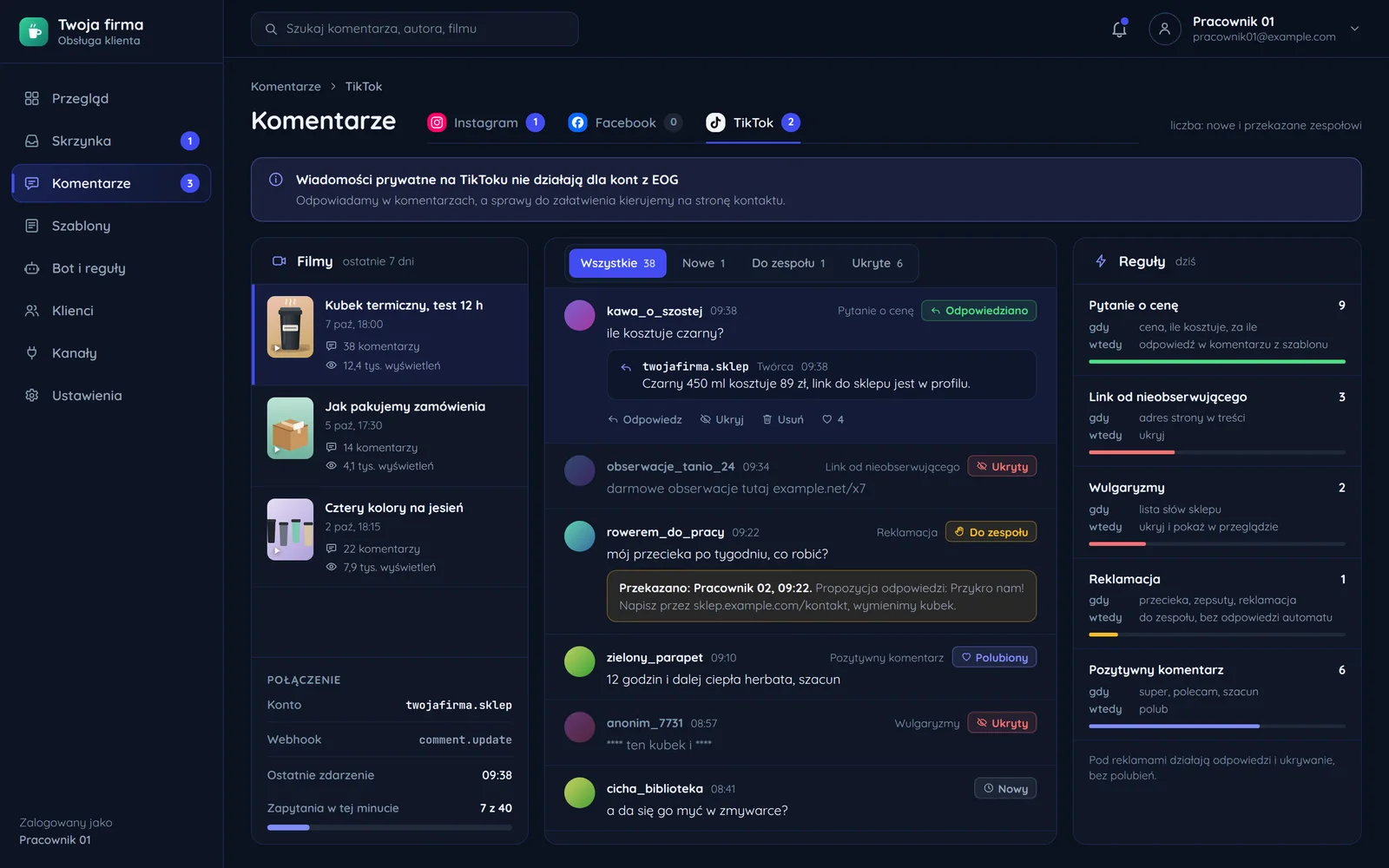
Task: Click the Ustawienia gear icon
Action: point(32,395)
